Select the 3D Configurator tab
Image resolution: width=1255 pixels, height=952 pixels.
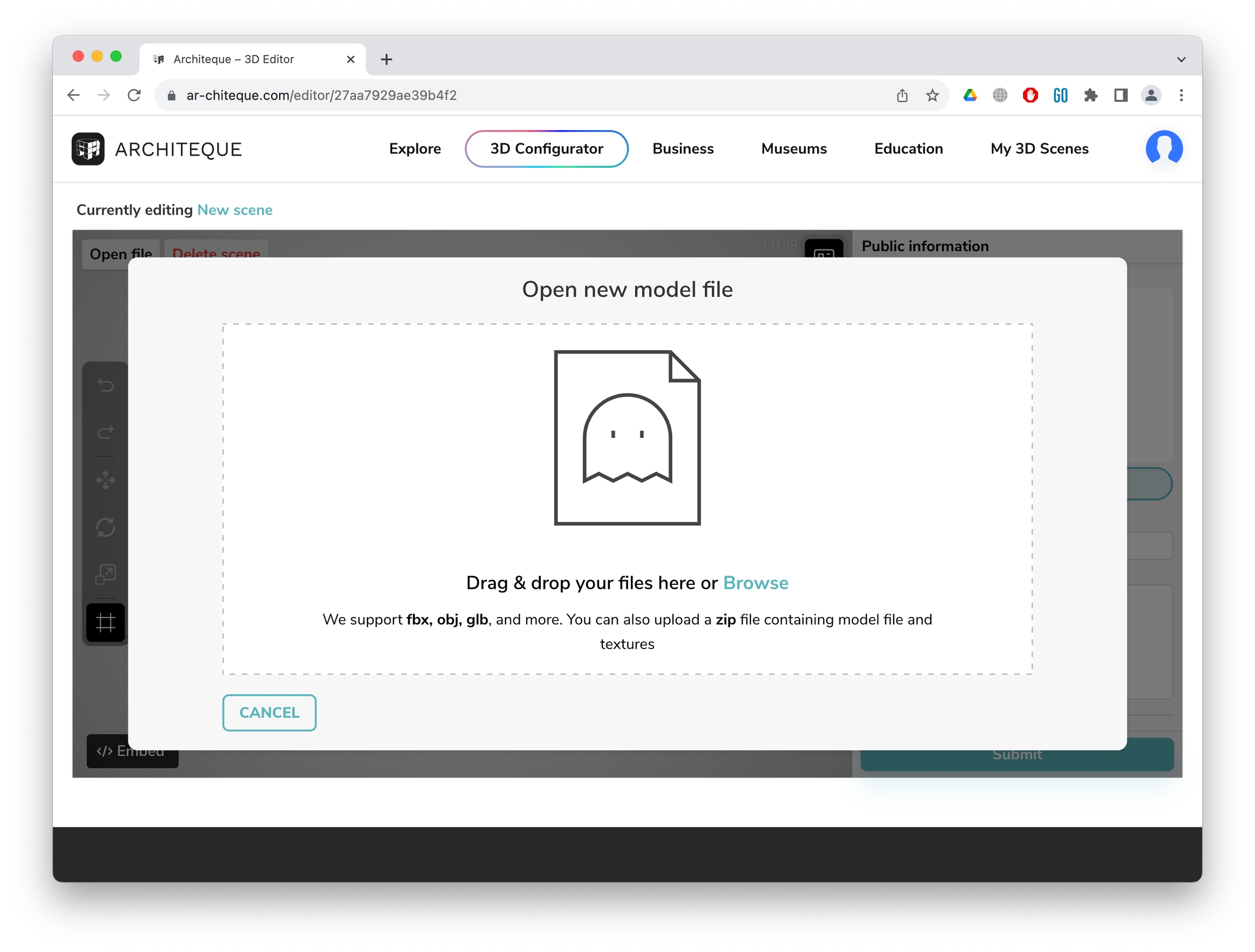[x=546, y=149]
